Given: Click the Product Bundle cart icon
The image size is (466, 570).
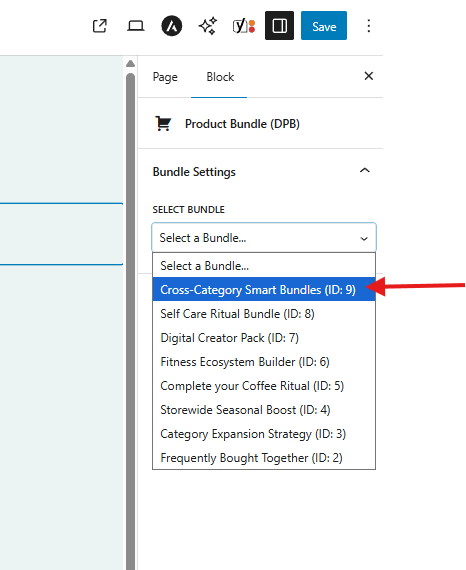Looking at the screenshot, I should coord(163,124).
